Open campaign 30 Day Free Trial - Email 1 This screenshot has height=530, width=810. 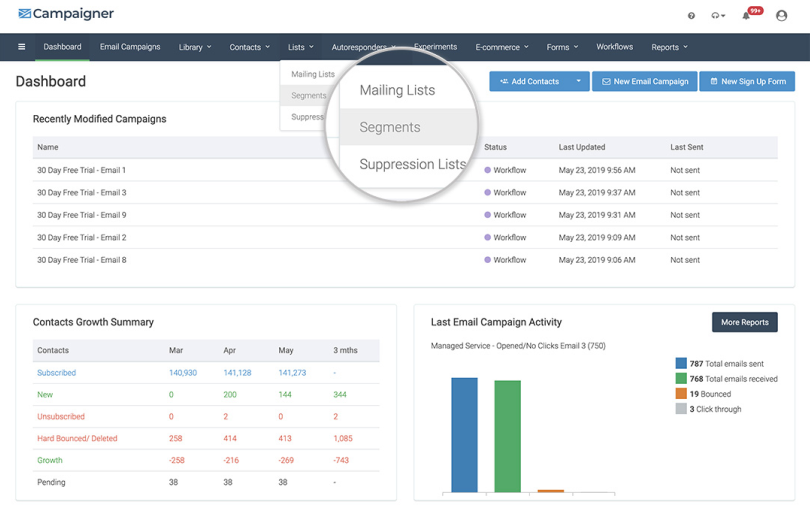pos(82,170)
